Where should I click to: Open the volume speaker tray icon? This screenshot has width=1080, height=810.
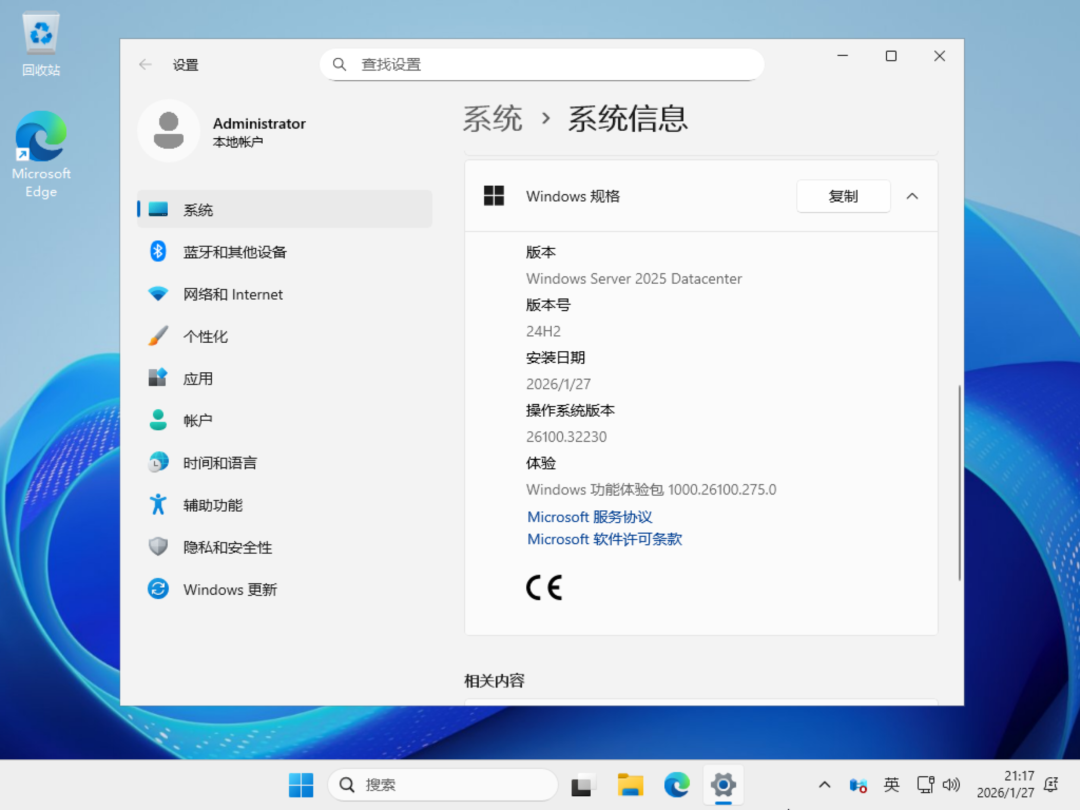tap(951, 785)
